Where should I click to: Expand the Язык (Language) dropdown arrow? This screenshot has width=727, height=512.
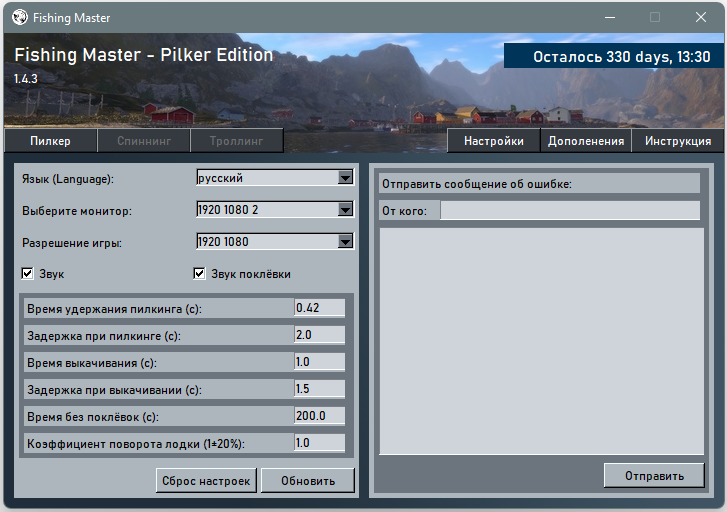(345, 178)
